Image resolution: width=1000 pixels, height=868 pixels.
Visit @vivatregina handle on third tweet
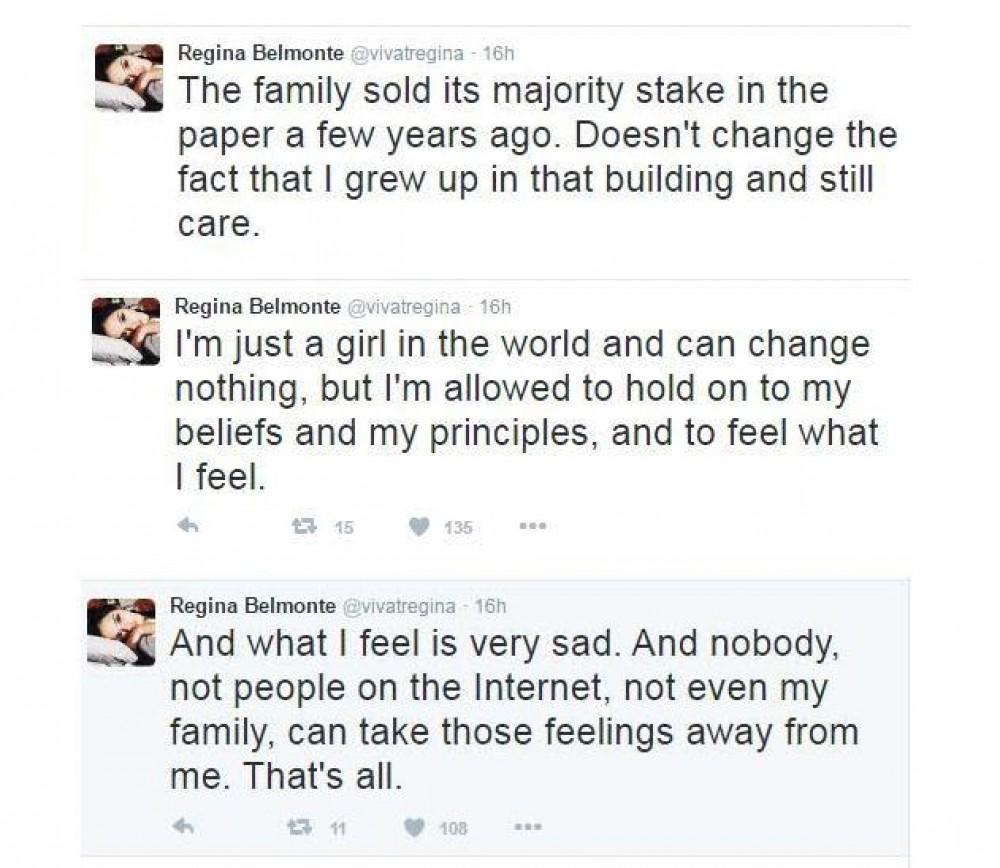[399, 606]
